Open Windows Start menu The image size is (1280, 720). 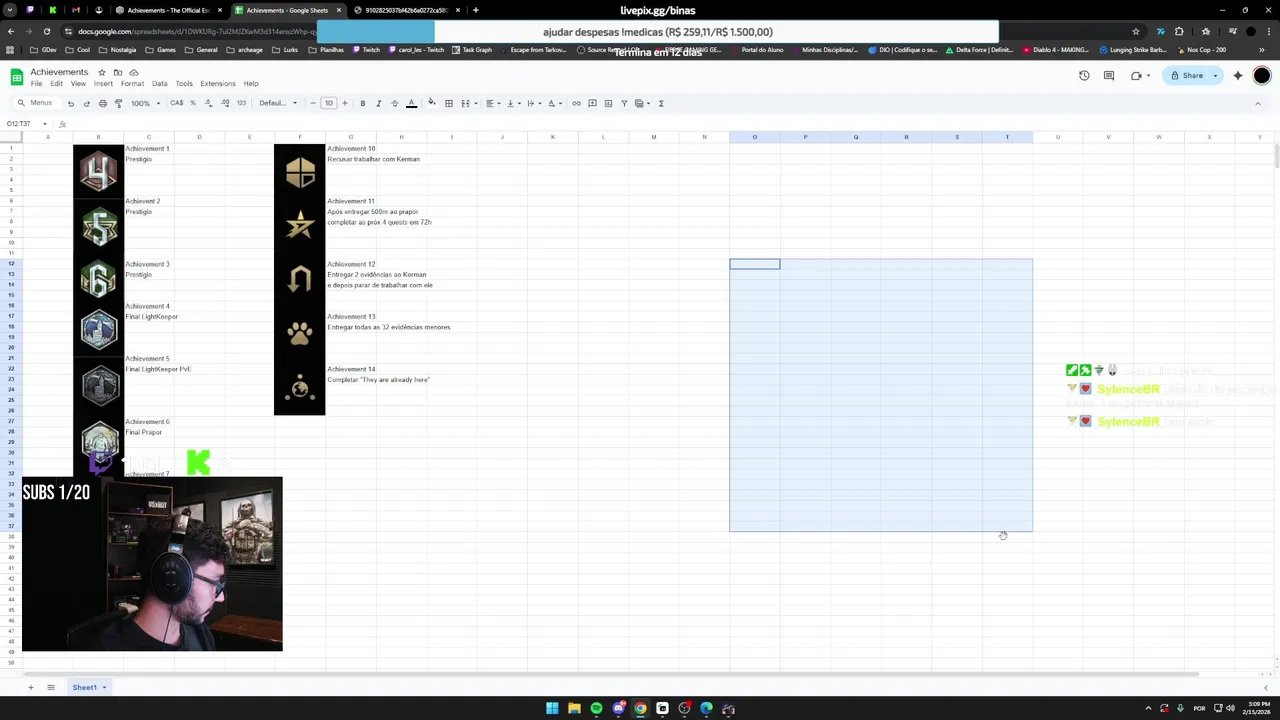[x=552, y=708]
